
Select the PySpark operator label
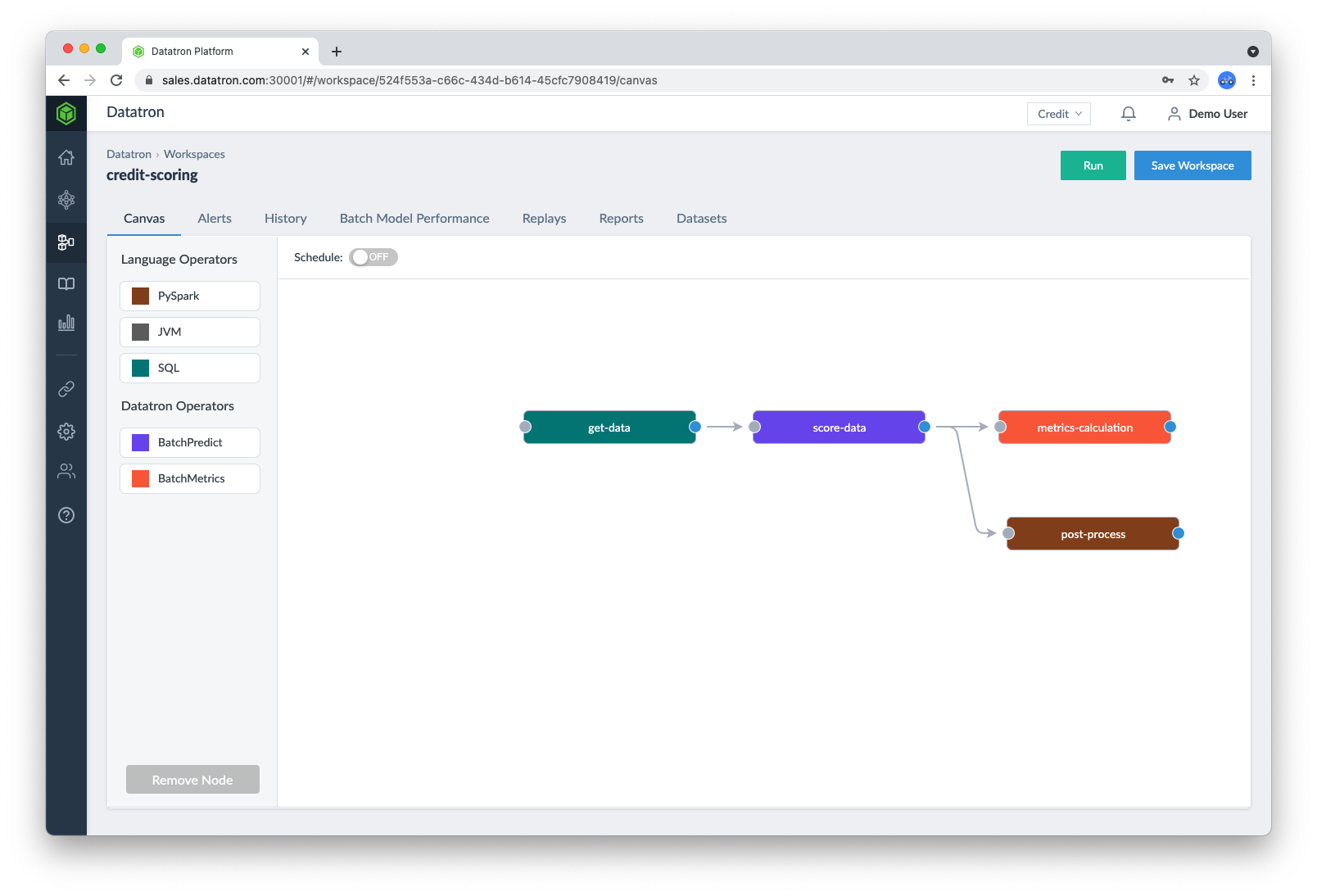(179, 296)
